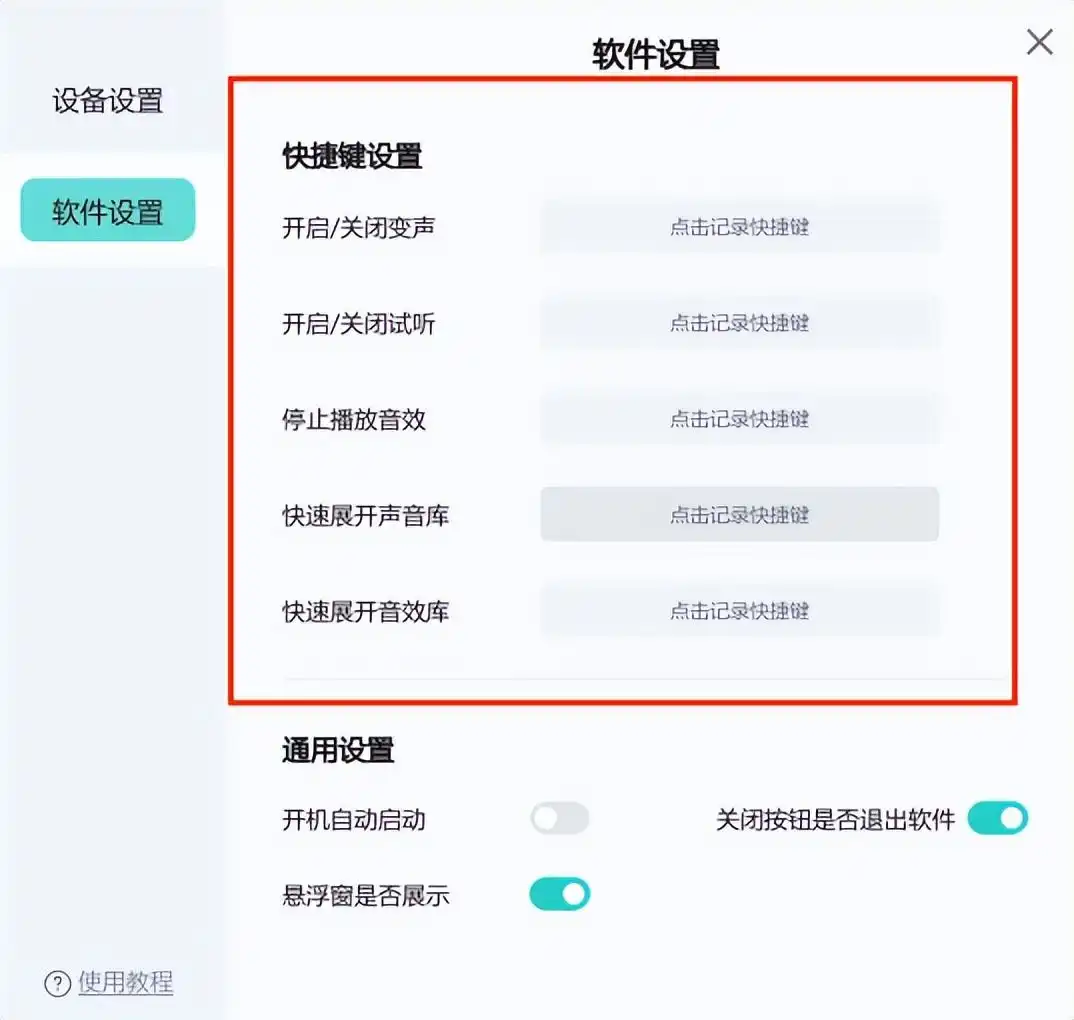Click the 停止播放音效 label text
Viewport: 1074px width, 1020px height.
coord(353,419)
